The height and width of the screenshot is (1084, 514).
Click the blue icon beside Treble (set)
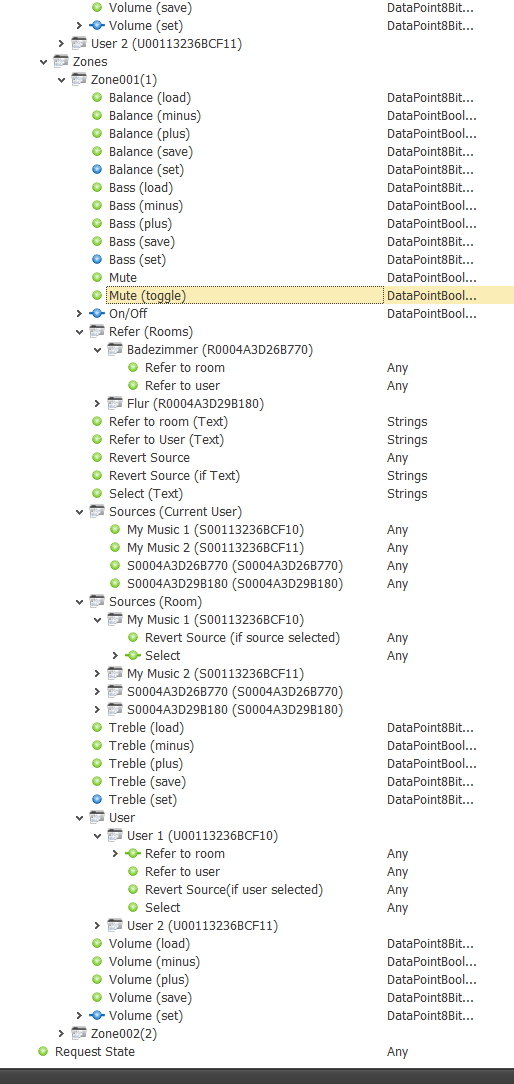[x=97, y=799]
